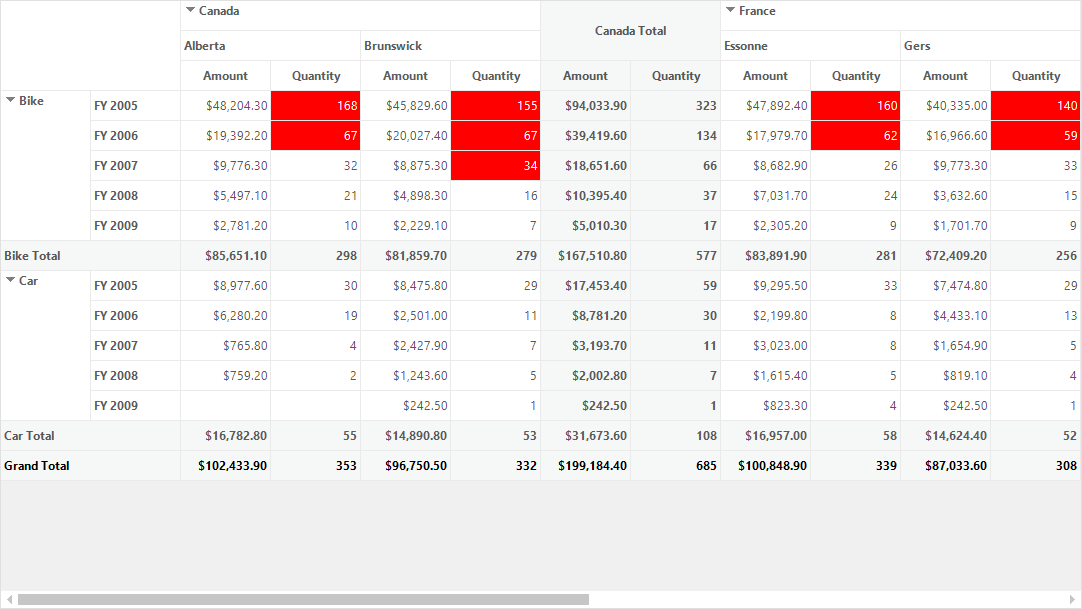
Task: Click the $2,781.20 amount cell
Action: tap(225, 226)
